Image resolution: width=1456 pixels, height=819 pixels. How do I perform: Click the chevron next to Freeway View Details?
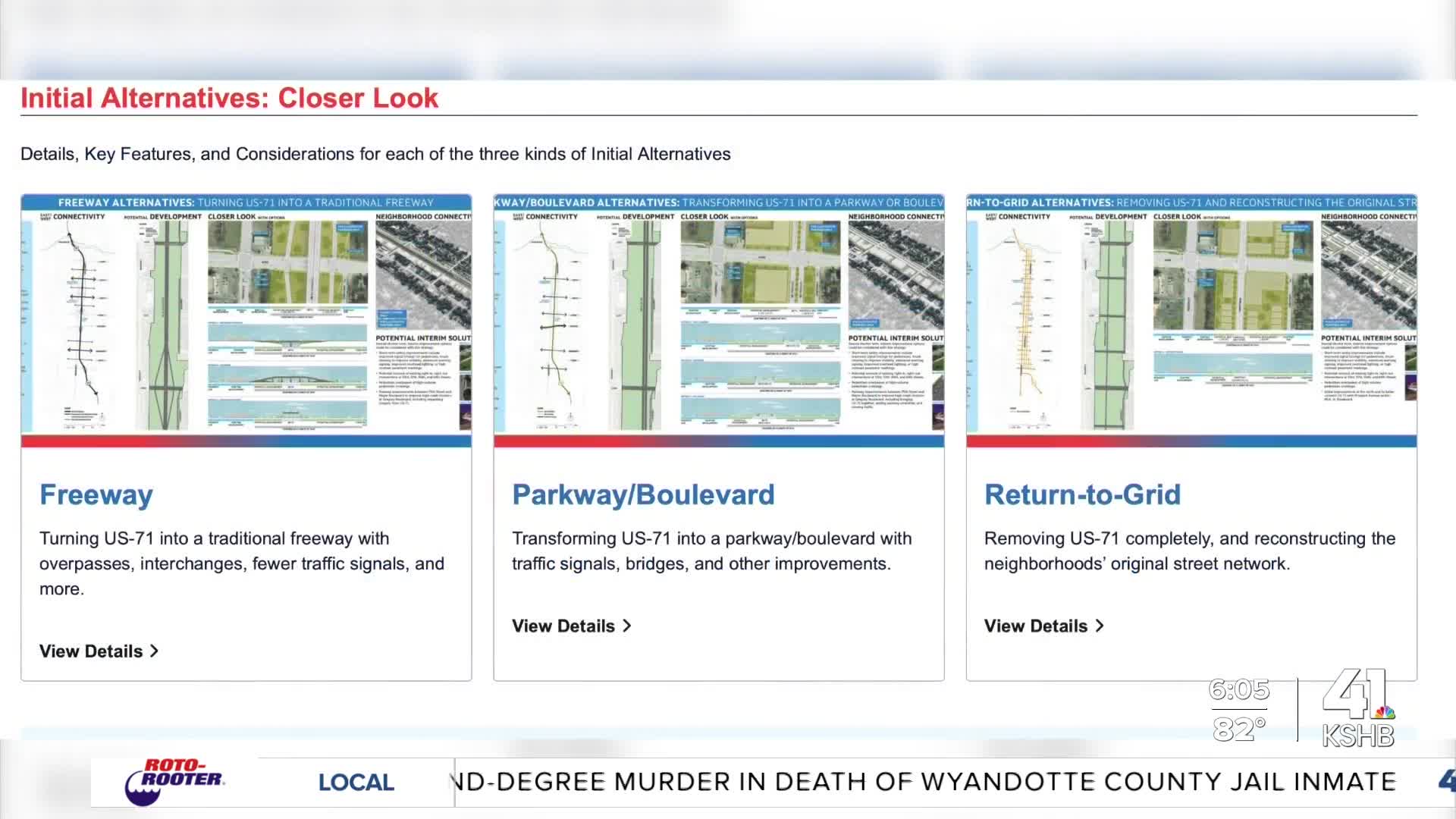tap(154, 651)
